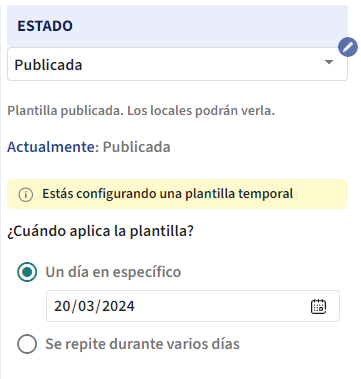Click the 'Actualmente' label
This screenshot has width=361, height=379.
coord(51,147)
